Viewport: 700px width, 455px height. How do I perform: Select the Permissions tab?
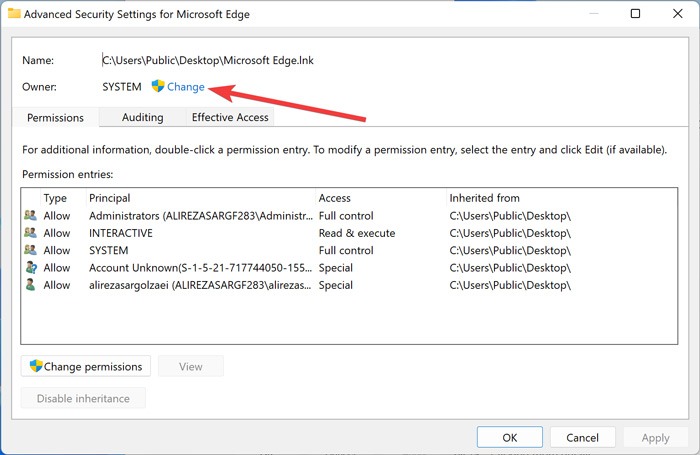click(x=55, y=118)
